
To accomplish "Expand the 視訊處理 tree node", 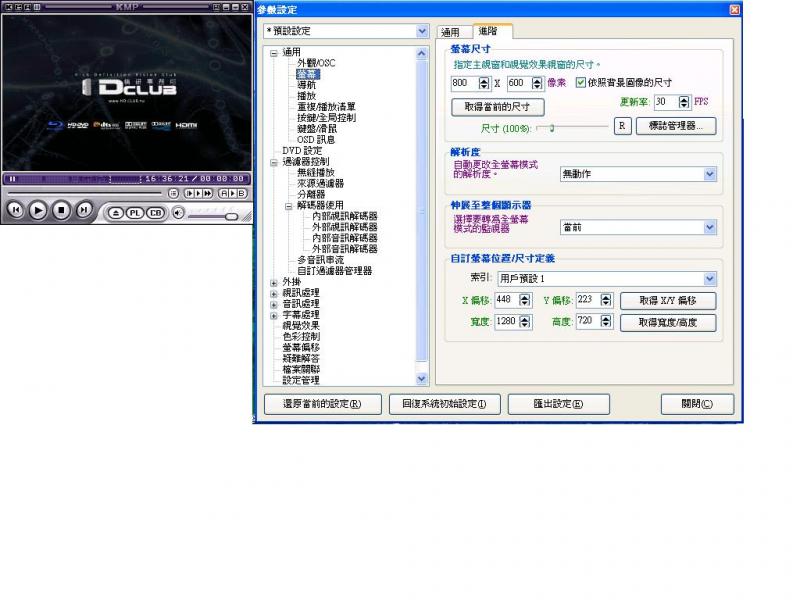I will [x=274, y=294].
